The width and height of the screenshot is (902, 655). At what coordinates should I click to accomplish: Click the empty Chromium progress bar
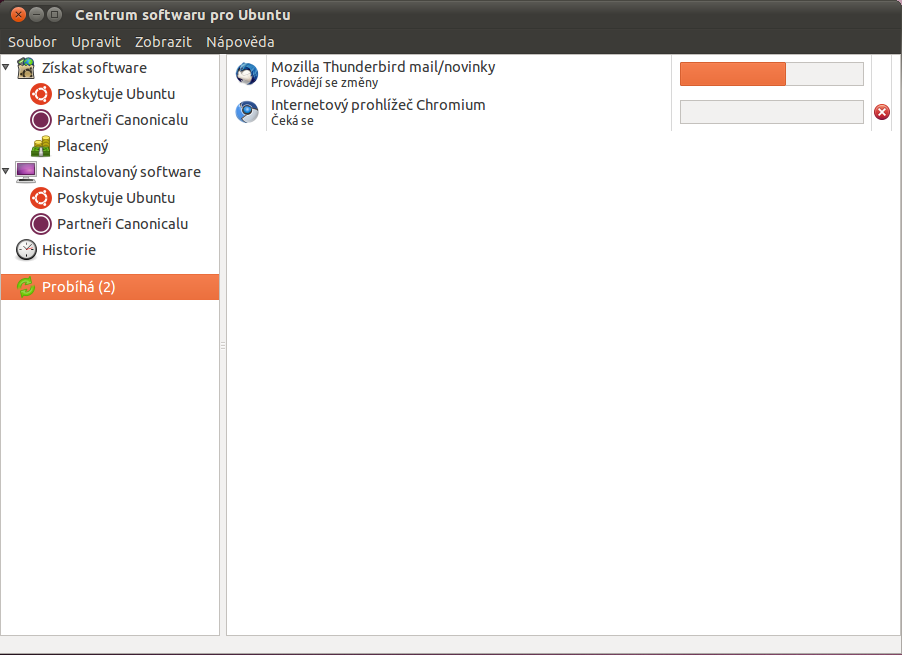[x=771, y=112]
